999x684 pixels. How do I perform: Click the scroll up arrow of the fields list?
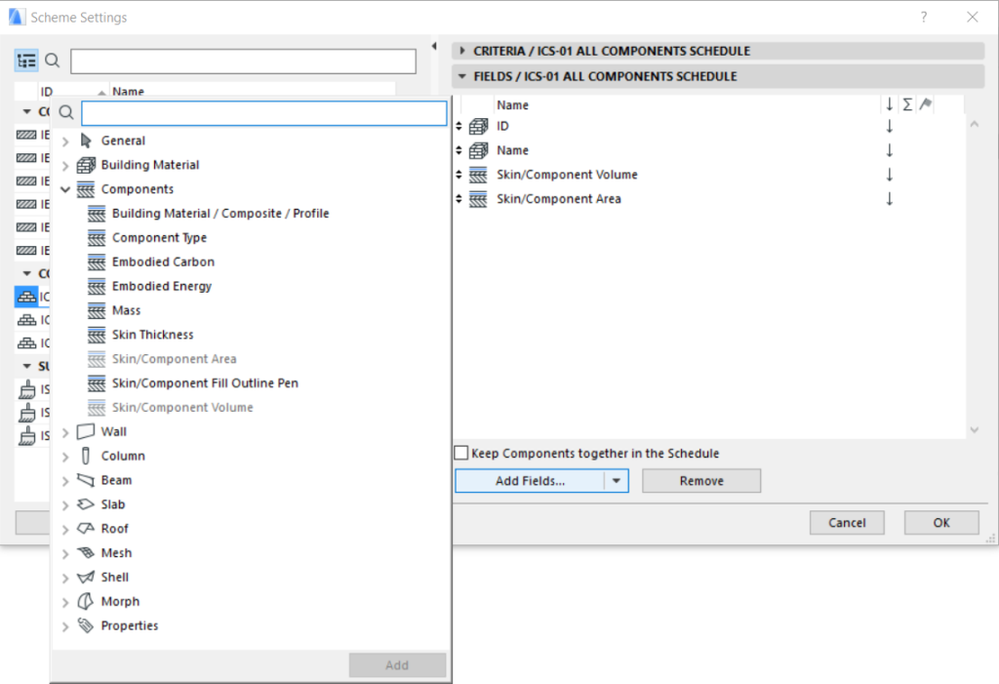click(974, 124)
